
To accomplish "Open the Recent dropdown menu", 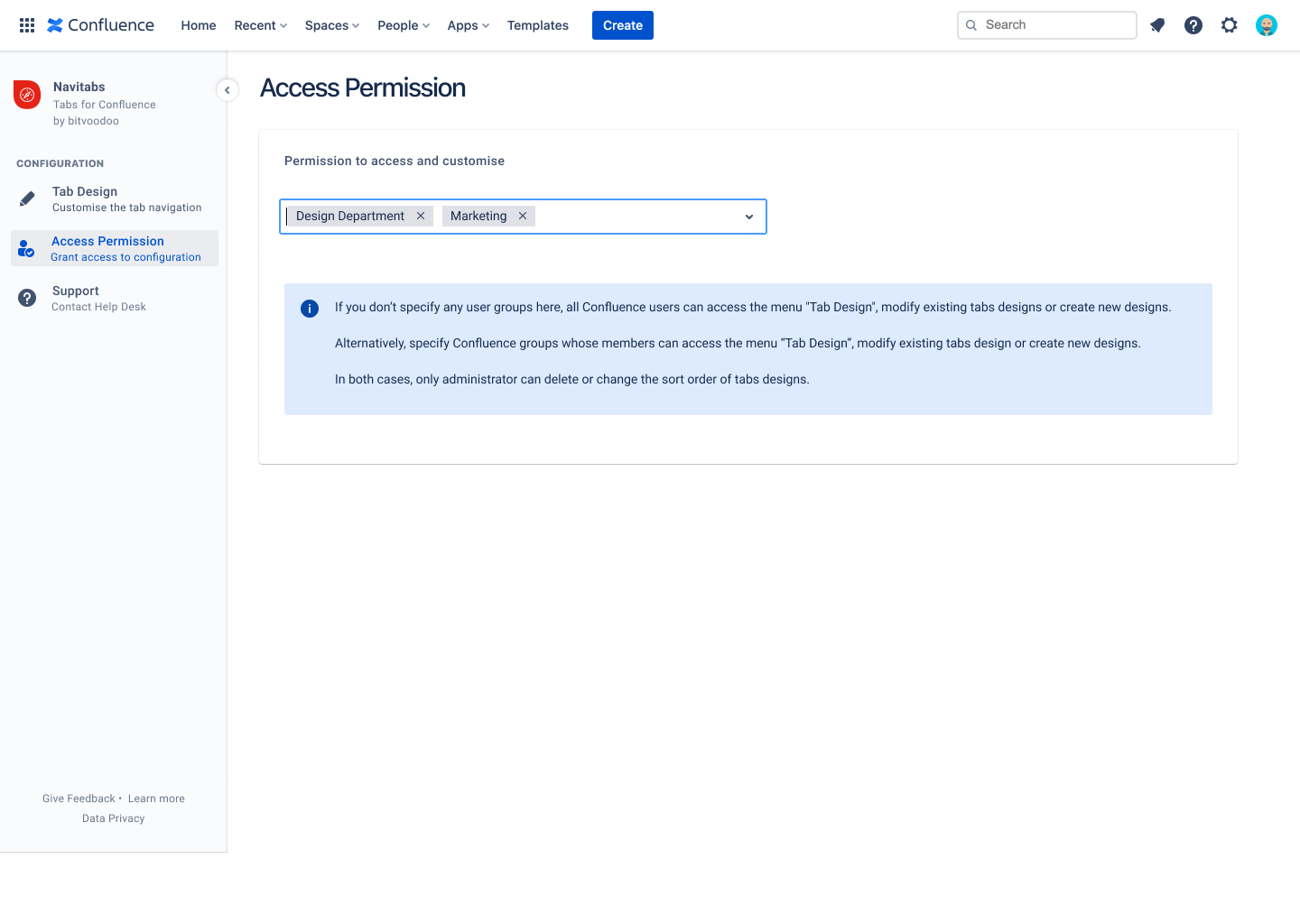I will (x=261, y=25).
